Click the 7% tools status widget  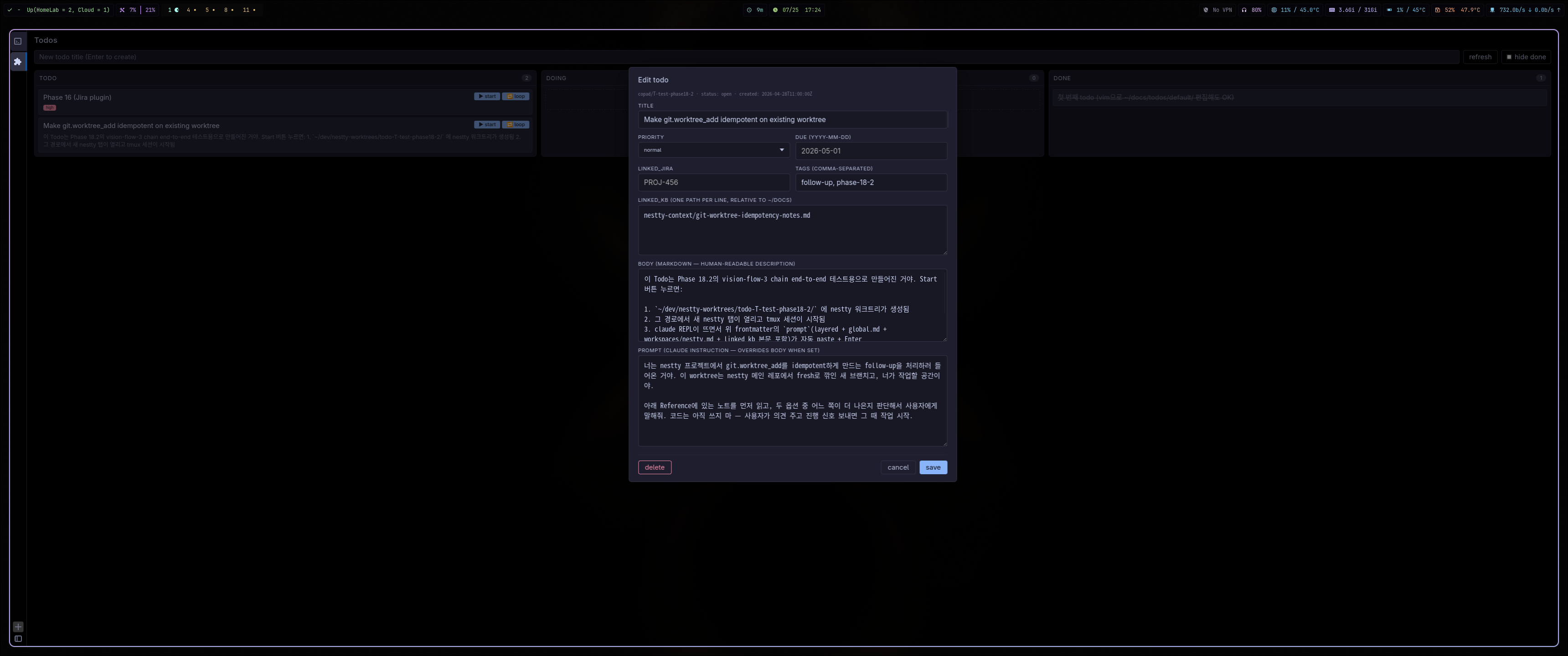(128, 10)
